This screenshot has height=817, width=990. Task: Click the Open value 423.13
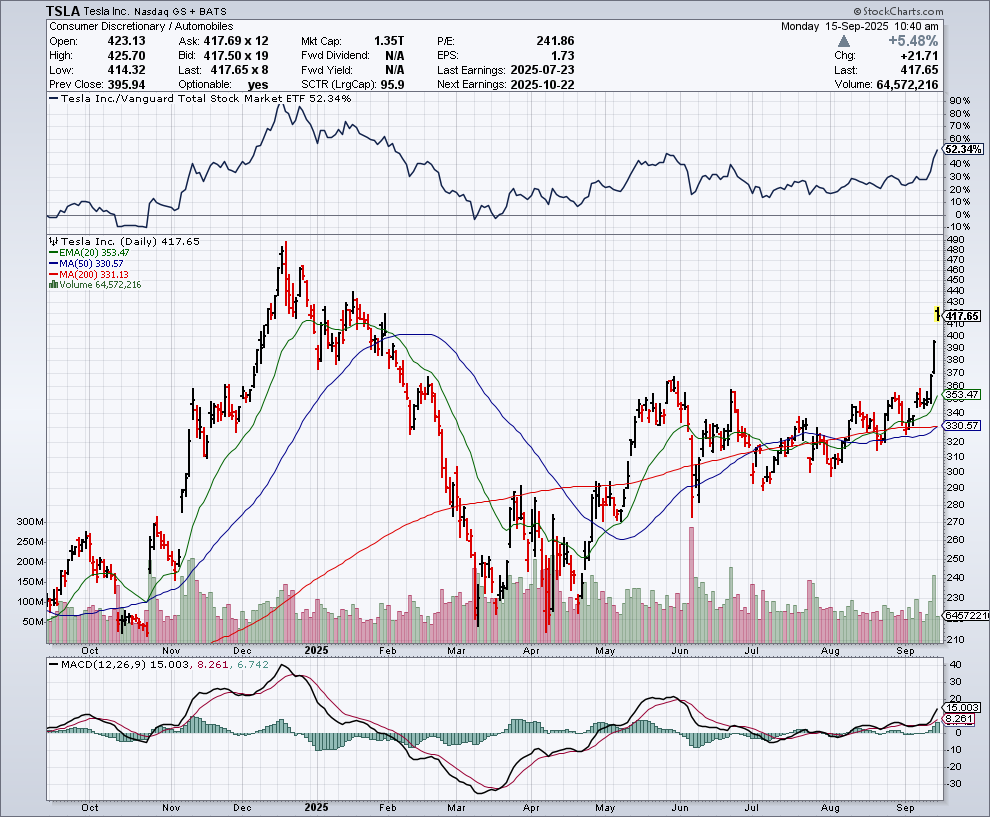[x=126, y=41]
